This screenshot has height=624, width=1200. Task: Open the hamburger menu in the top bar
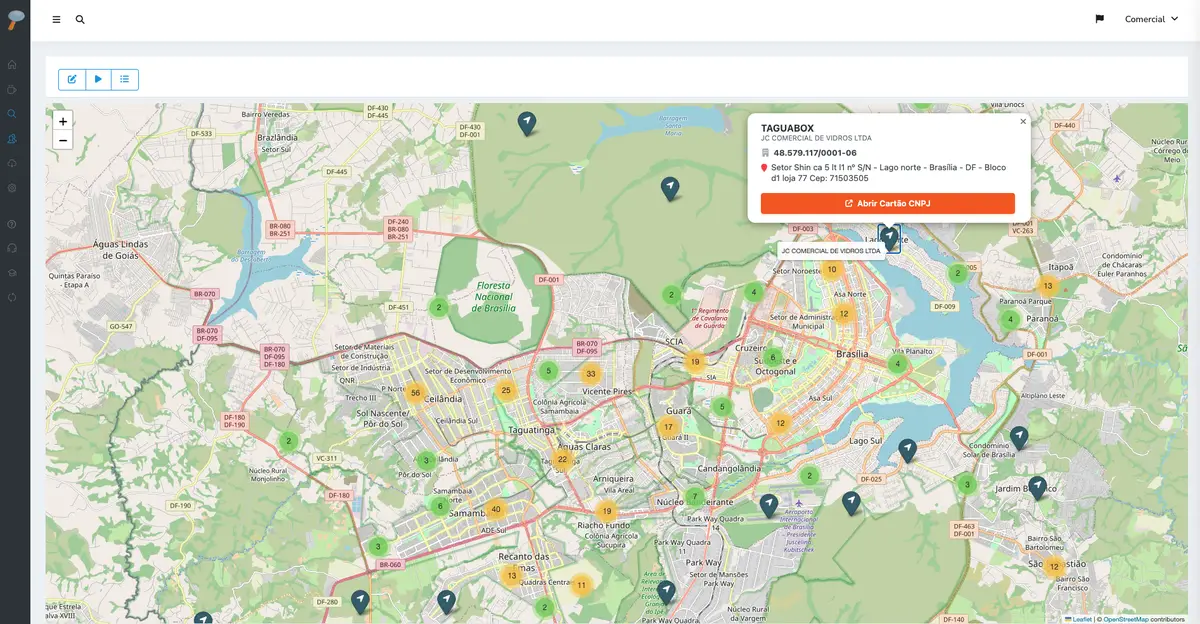56,19
